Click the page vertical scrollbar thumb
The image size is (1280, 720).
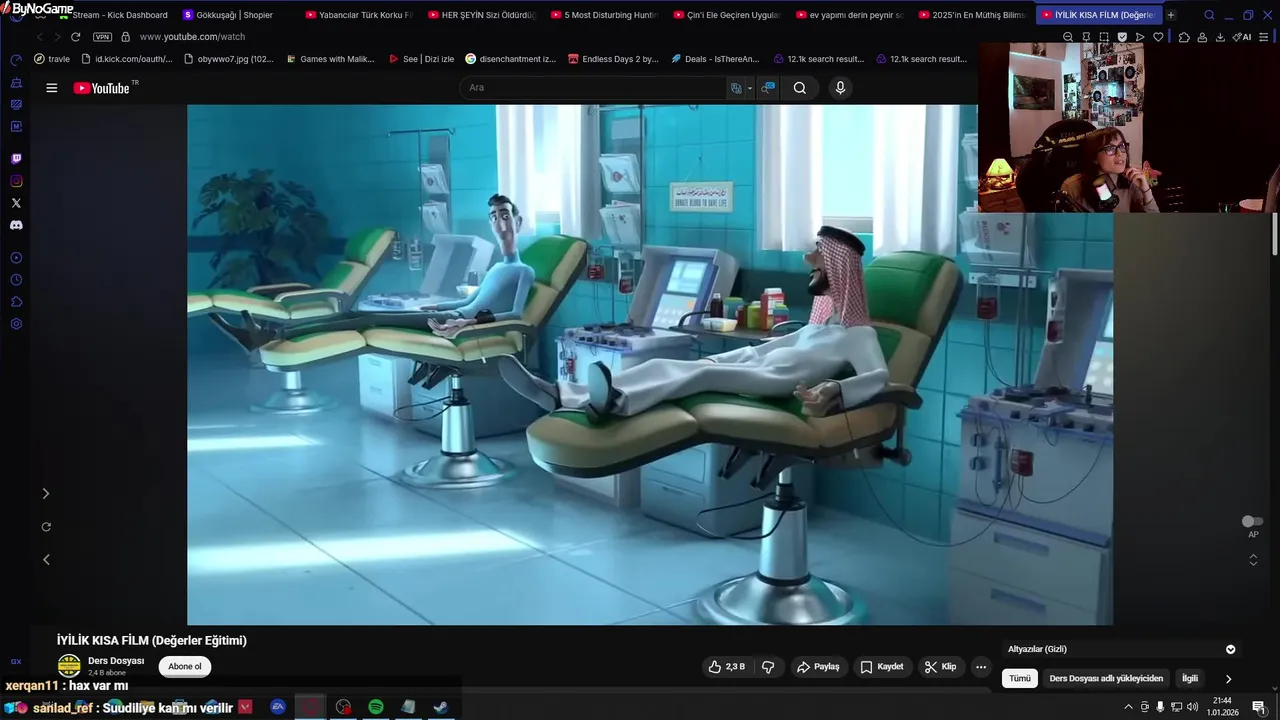(x=1275, y=235)
